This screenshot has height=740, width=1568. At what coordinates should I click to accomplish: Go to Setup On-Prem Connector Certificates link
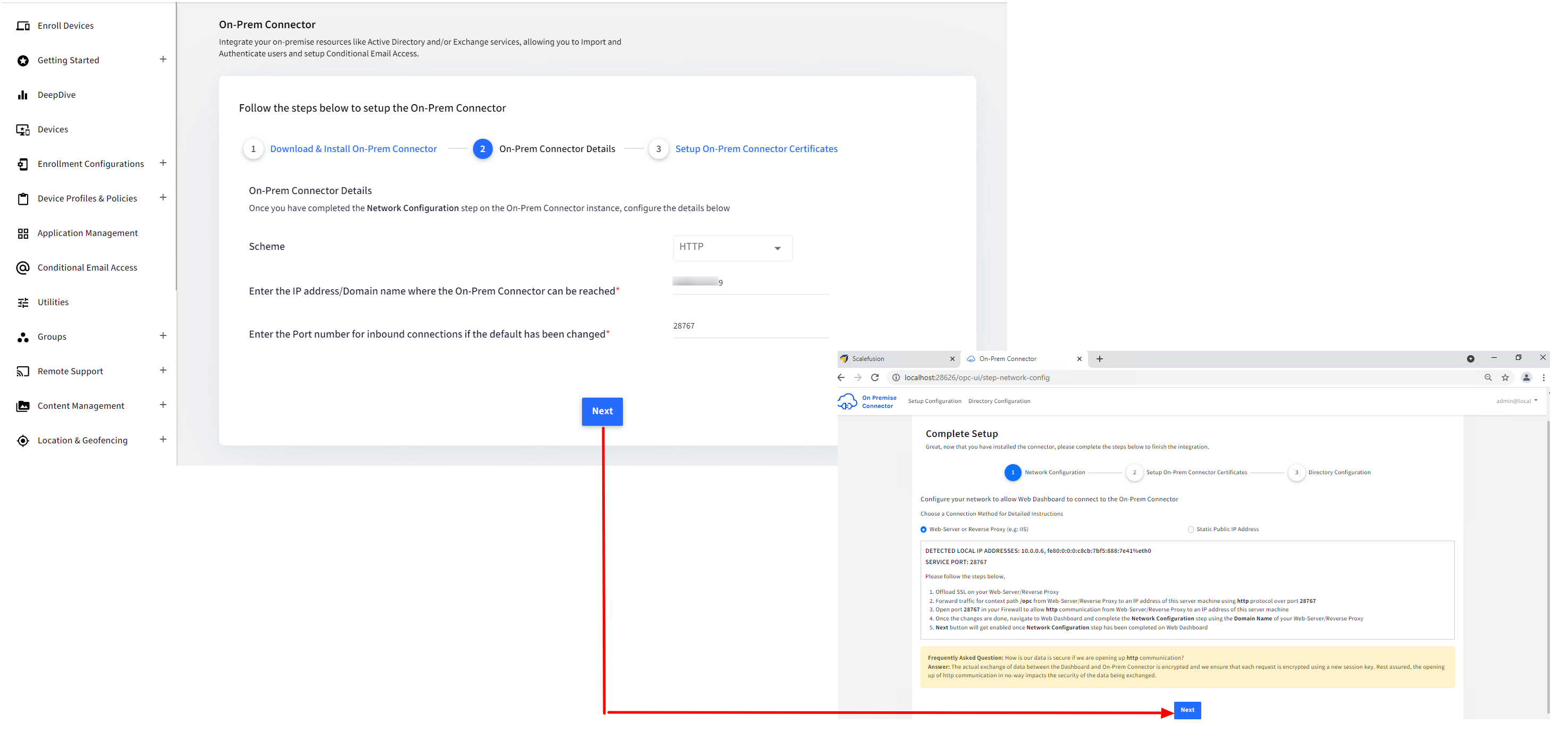click(756, 149)
